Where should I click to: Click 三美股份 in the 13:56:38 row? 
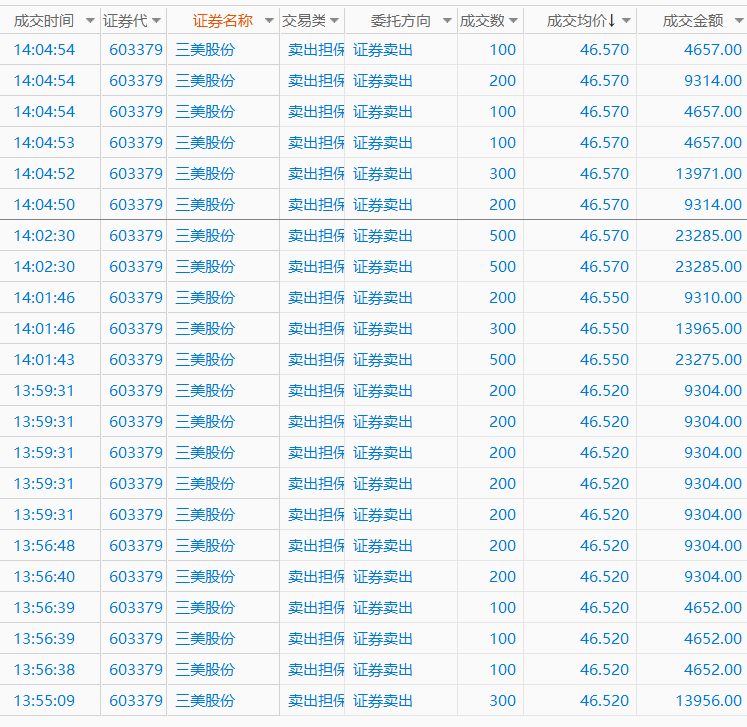tap(205, 669)
